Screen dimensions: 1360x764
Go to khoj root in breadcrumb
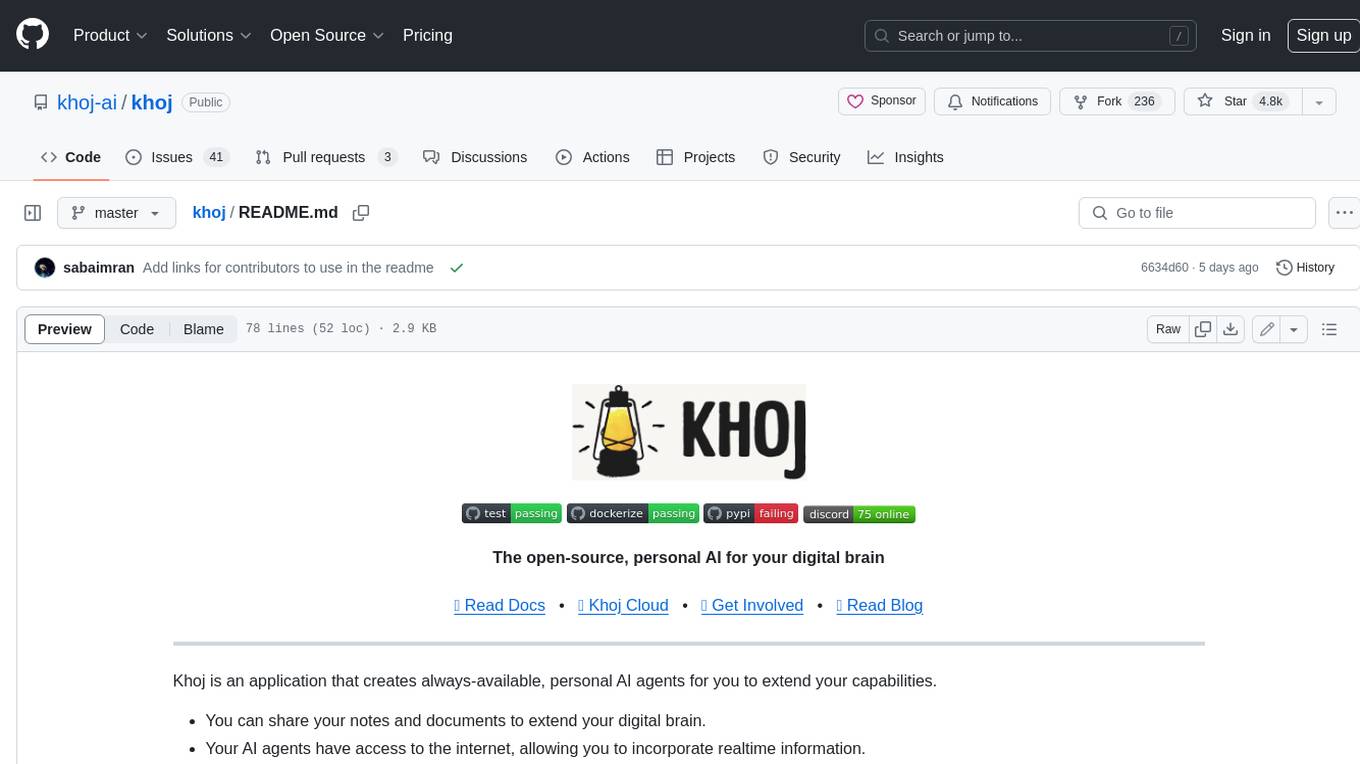point(209,213)
